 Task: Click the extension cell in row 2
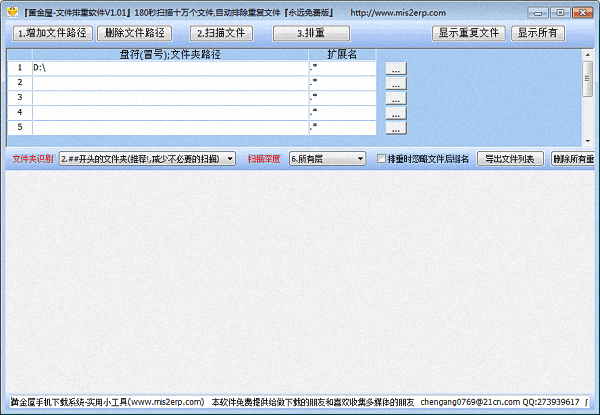(344, 83)
